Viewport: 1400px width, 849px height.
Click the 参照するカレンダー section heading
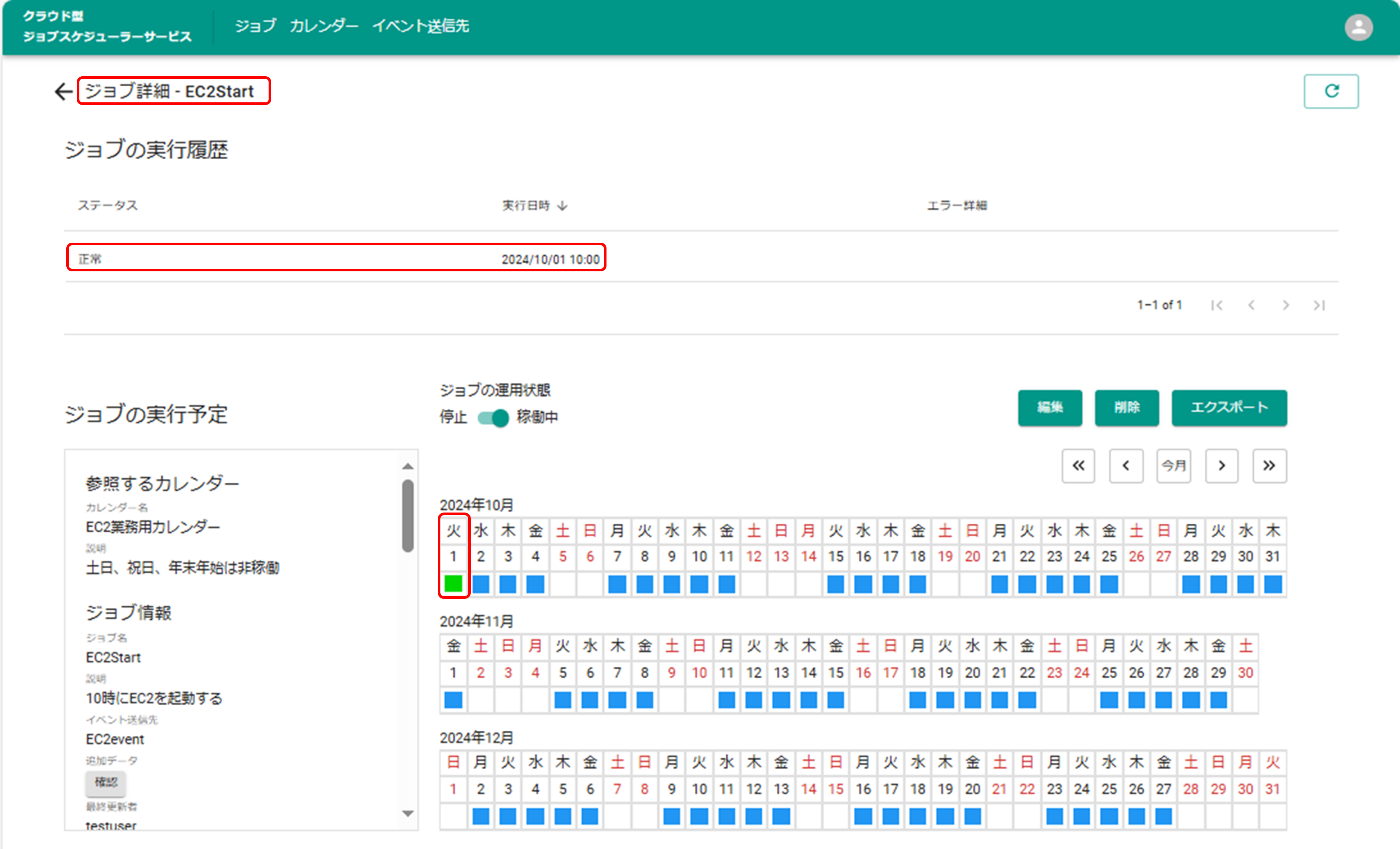[163, 484]
